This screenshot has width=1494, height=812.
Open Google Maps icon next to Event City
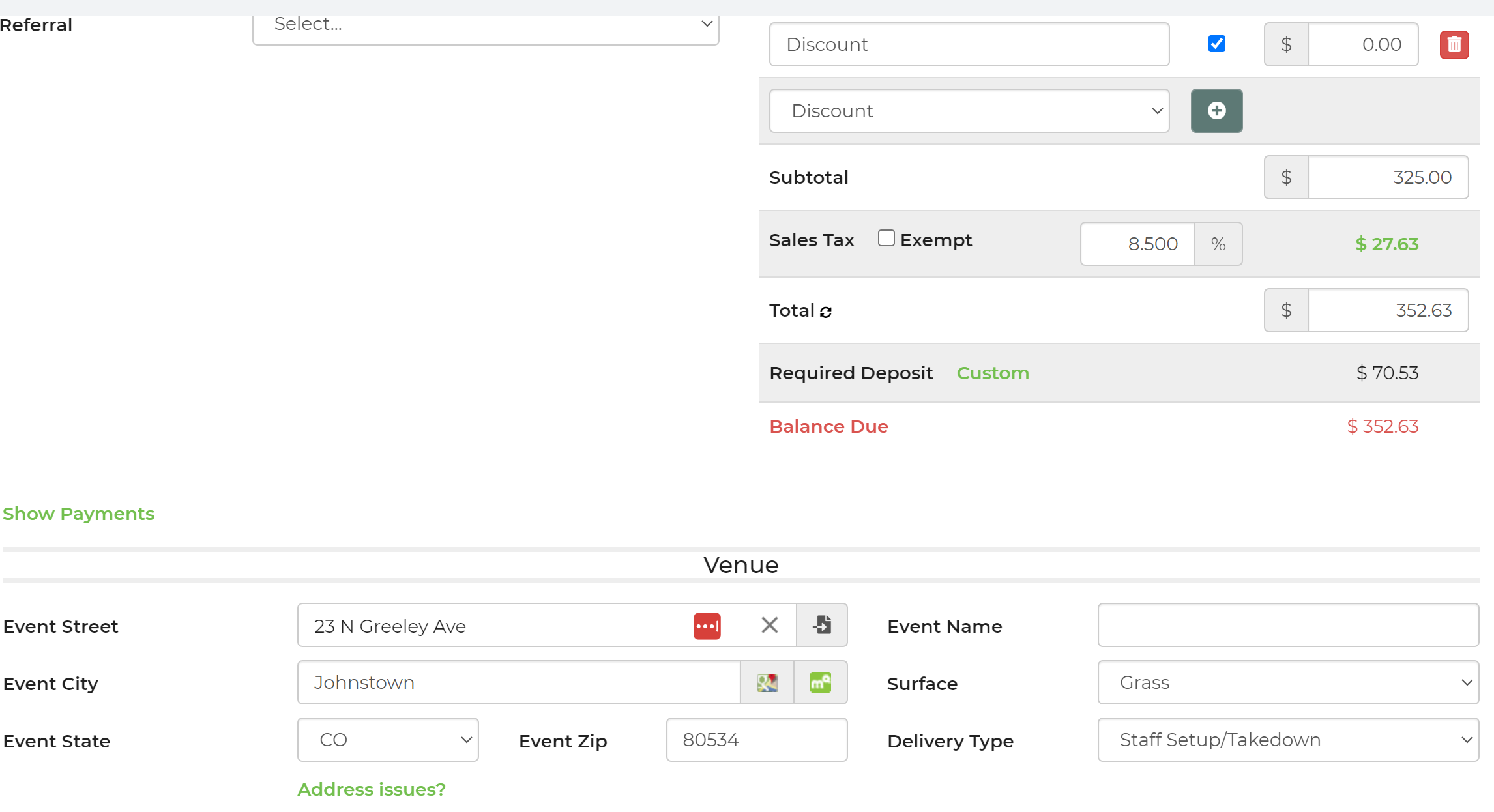point(767,683)
